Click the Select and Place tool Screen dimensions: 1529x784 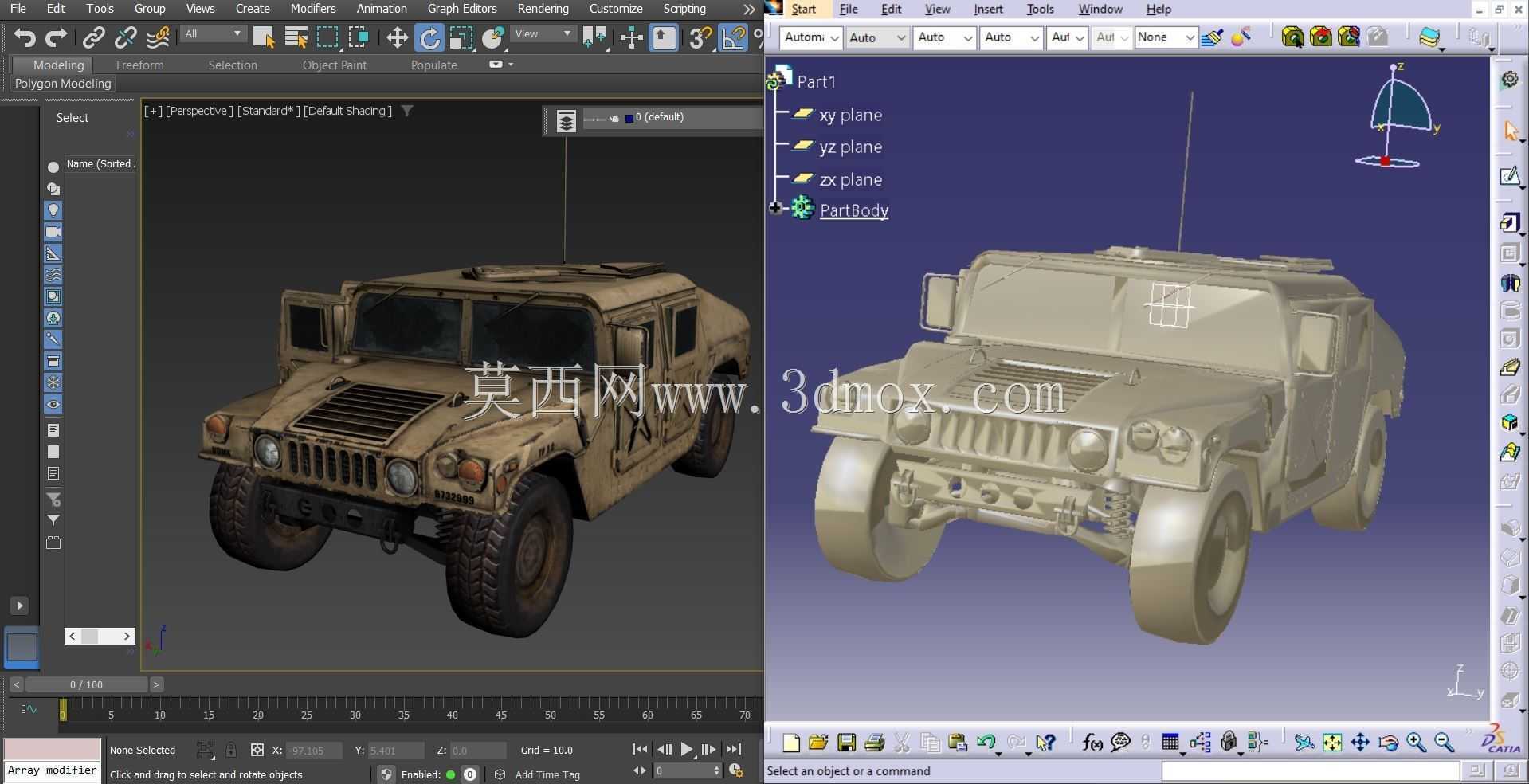pos(493,37)
